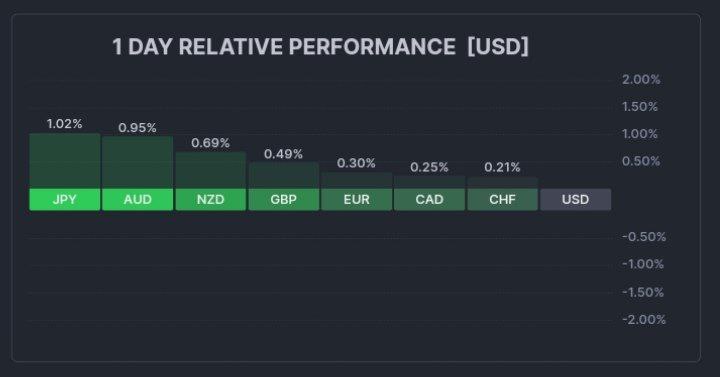Image resolution: width=720 pixels, height=377 pixels.
Task: Click the 1 Day Relative Performance title
Action: click(321, 46)
